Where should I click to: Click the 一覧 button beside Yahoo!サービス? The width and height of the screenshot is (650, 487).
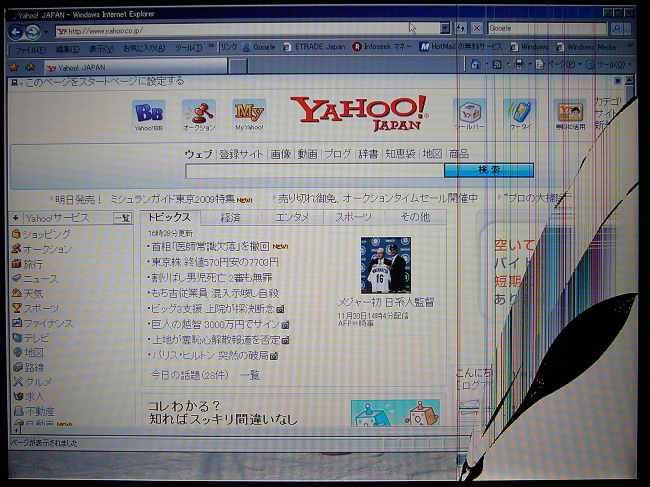coord(122,218)
